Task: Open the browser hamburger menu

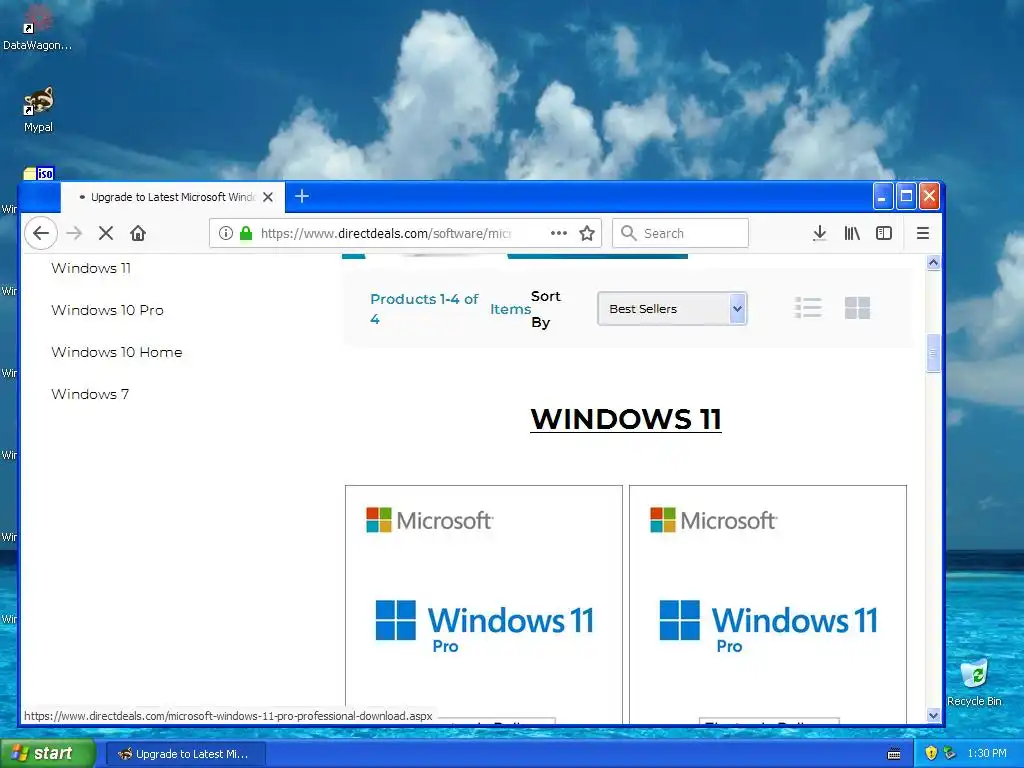Action: coord(923,233)
